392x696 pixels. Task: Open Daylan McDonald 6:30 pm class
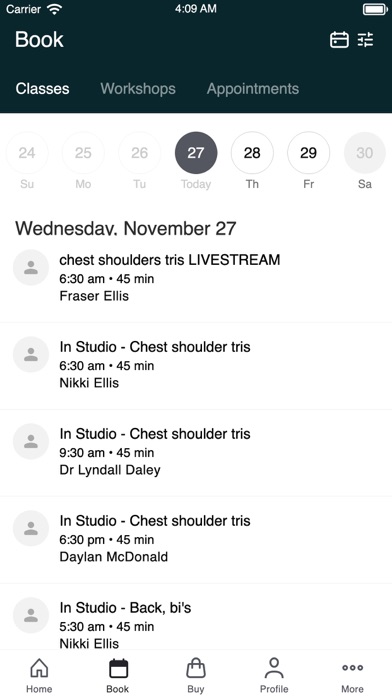click(x=196, y=540)
